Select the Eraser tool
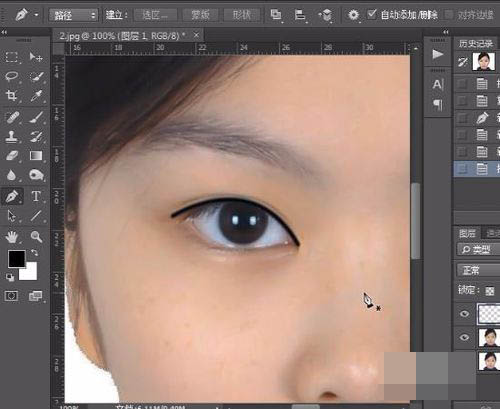This screenshot has width=500, height=409. tap(12, 156)
